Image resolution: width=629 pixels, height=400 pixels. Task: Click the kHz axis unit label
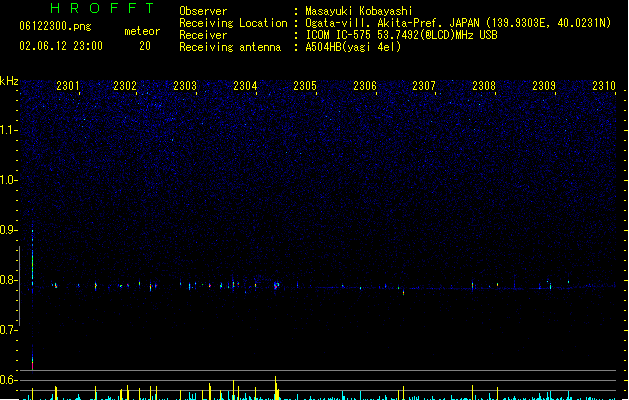[x=9, y=81]
